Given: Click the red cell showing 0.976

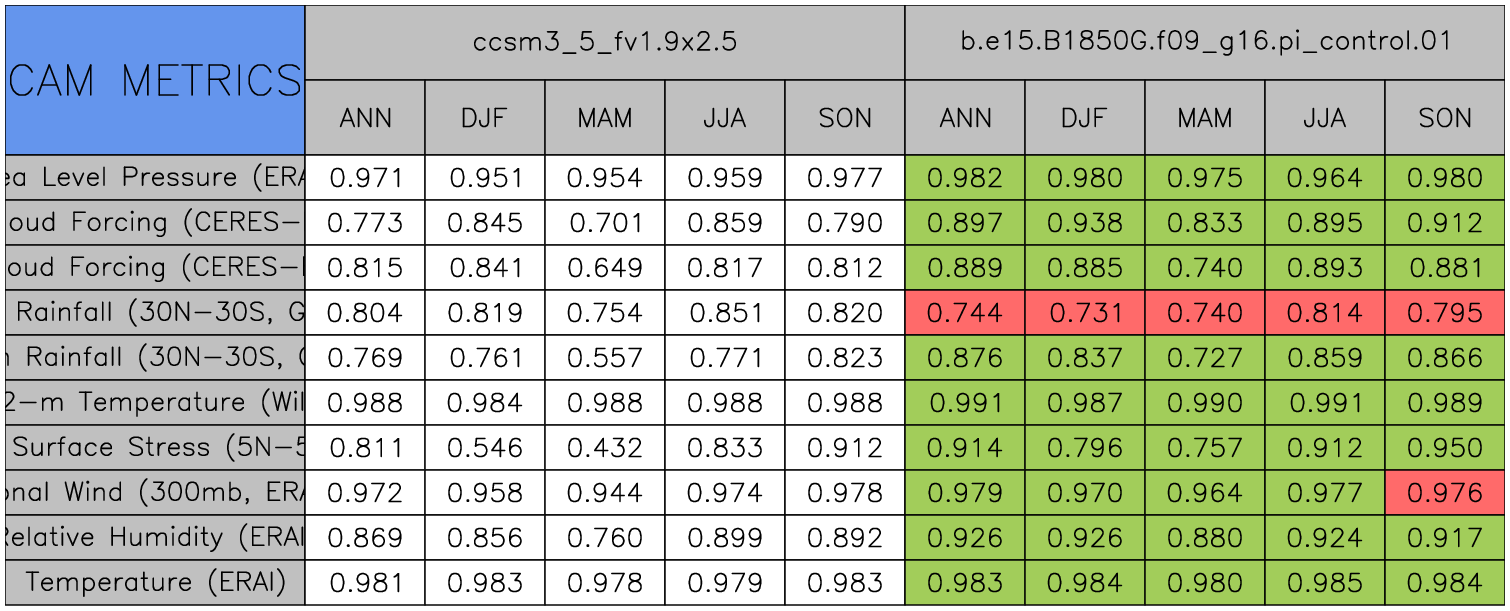Looking at the screenshot, I should coord(1445,492).
